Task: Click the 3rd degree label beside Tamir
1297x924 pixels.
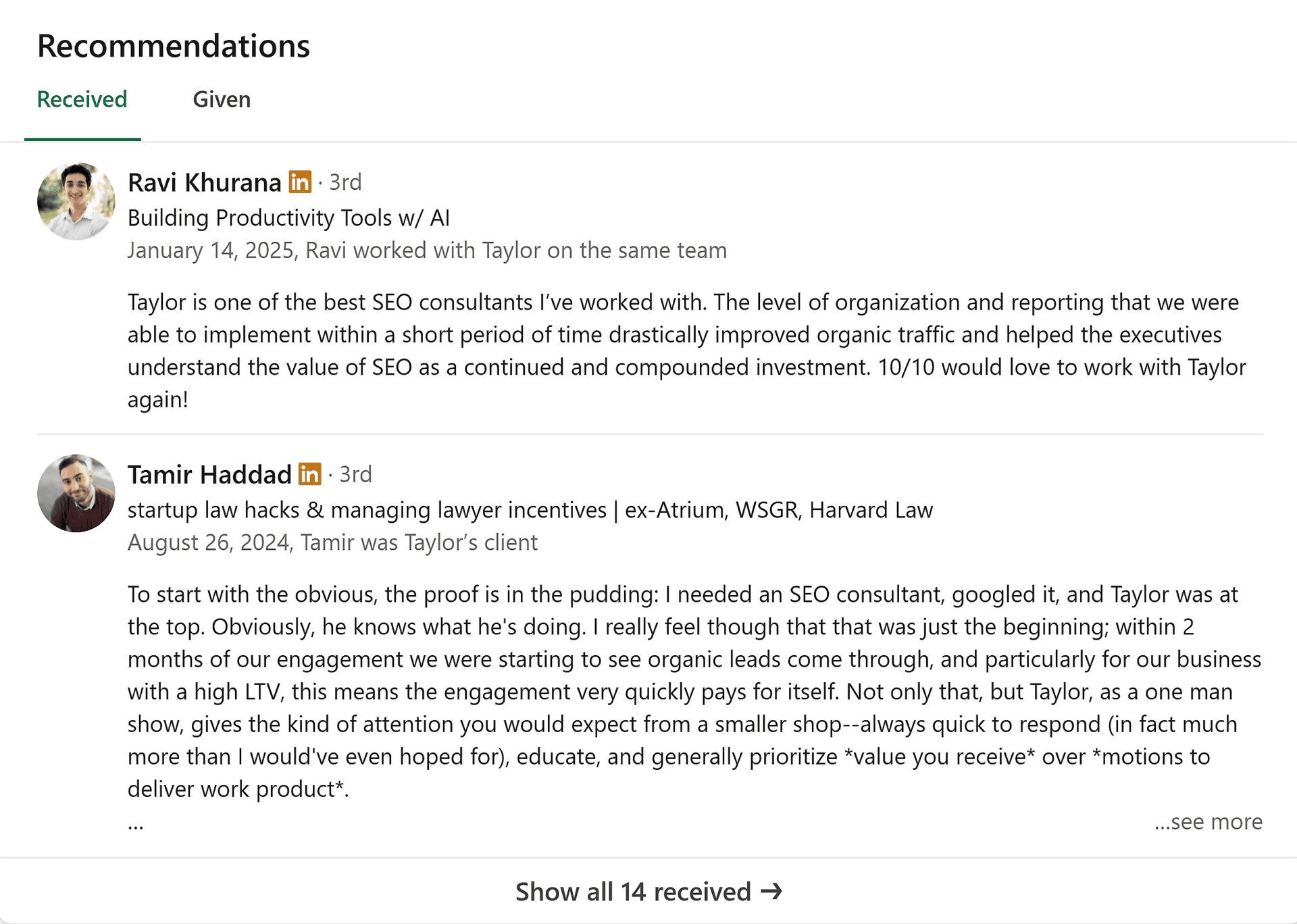Action: pyautogui.click(x=355, y=475)
